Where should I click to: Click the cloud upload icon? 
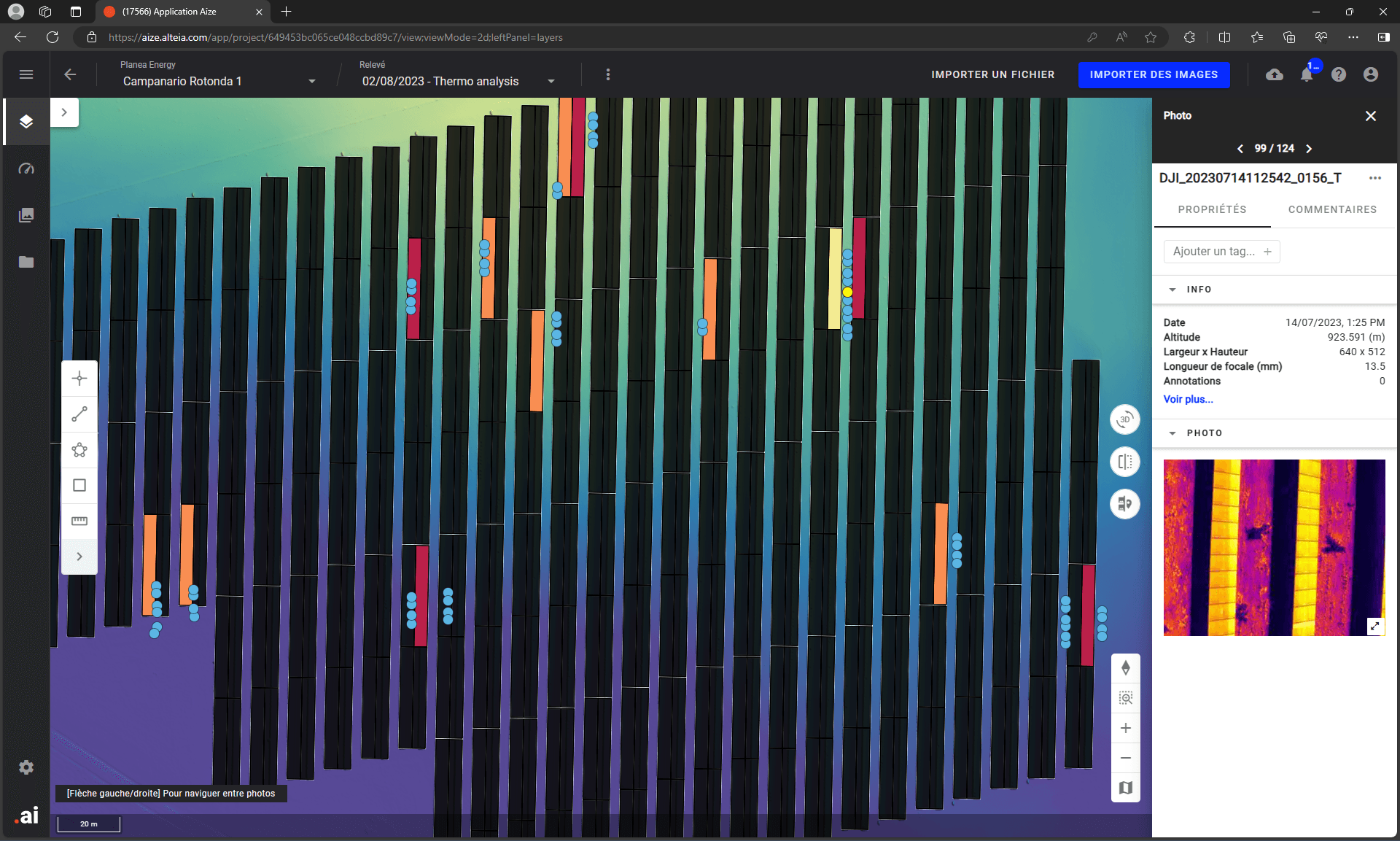(x=1274, y=74)
